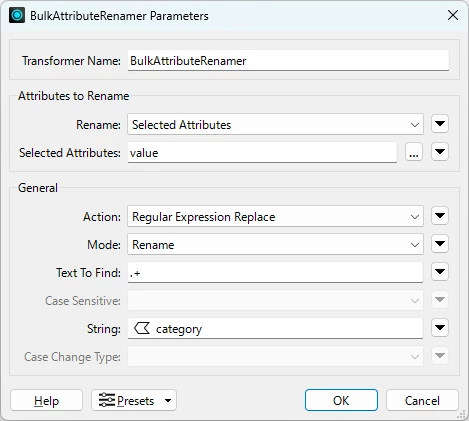
Task: Expand the Action dropdown showing Regular Expression Replace
Action: [275, 216]
